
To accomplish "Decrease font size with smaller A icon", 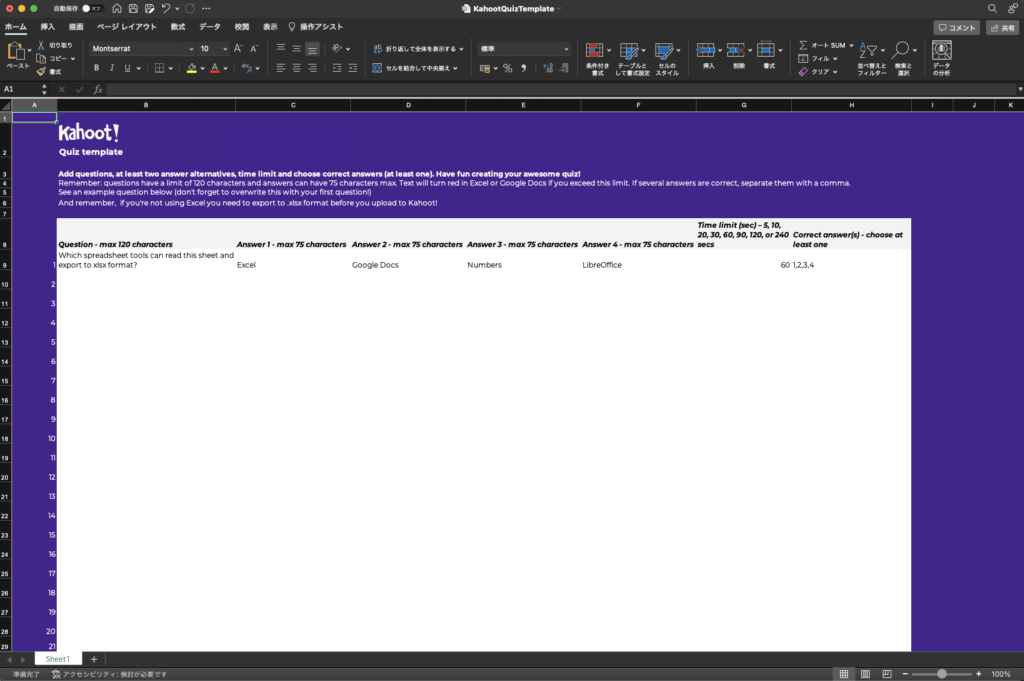I will click(254, 48).
